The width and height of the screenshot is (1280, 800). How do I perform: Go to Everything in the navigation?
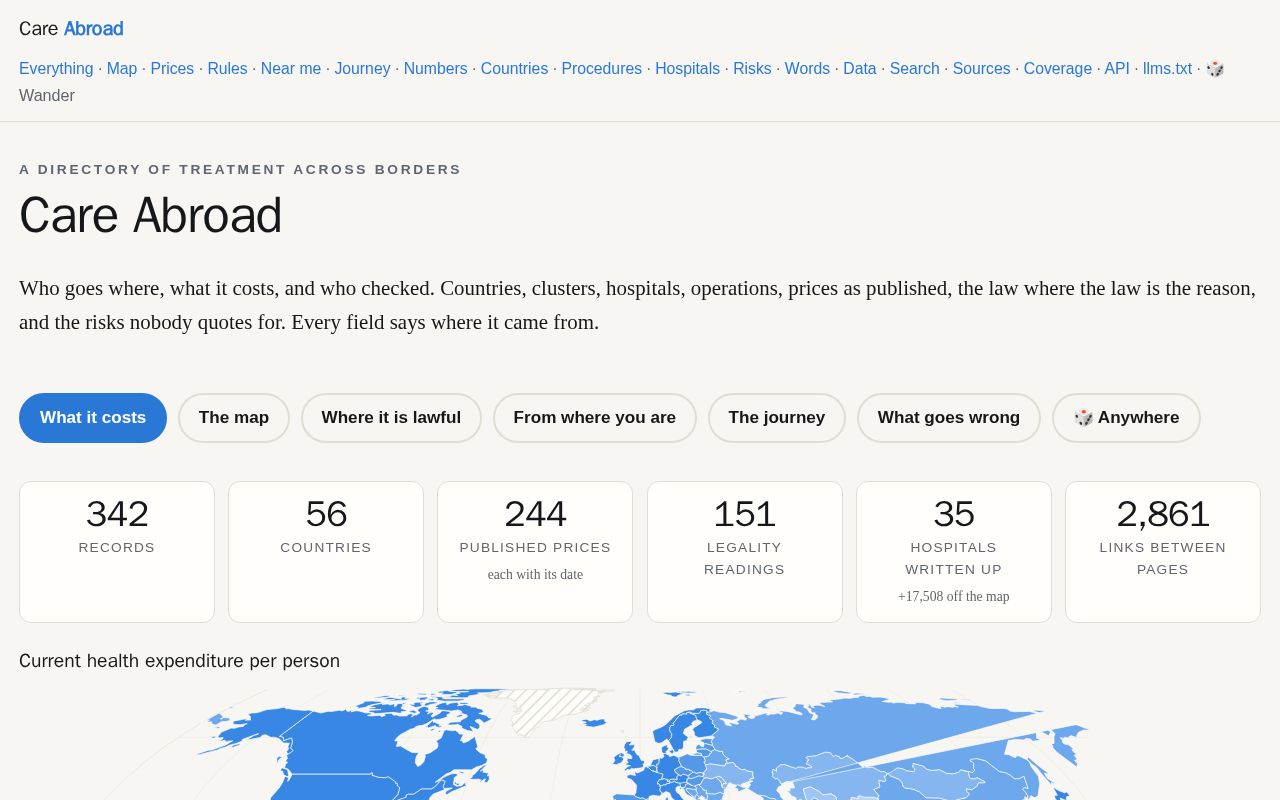56,69
